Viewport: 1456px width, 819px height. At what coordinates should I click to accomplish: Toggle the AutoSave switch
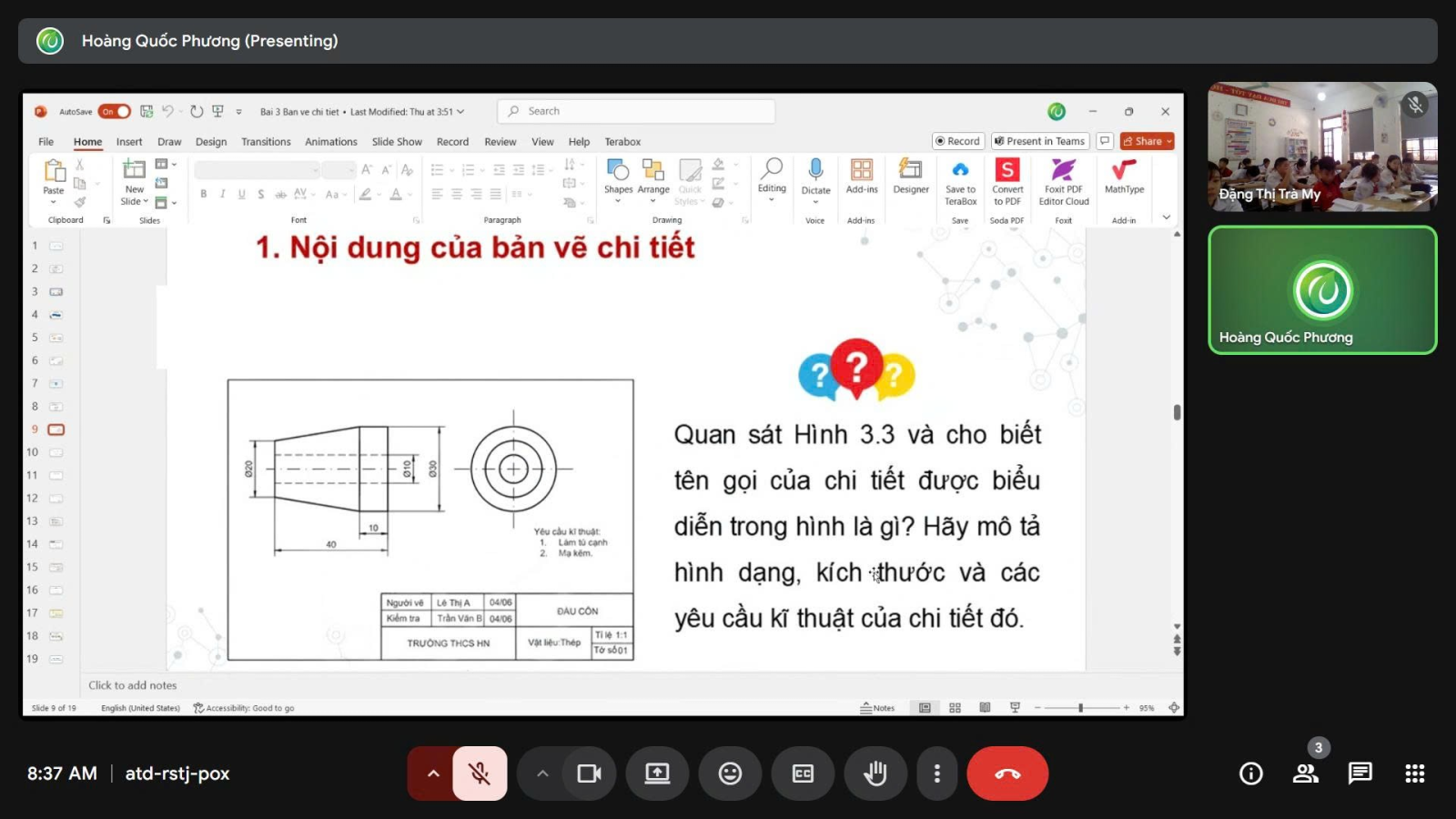[x=115, y=112]
